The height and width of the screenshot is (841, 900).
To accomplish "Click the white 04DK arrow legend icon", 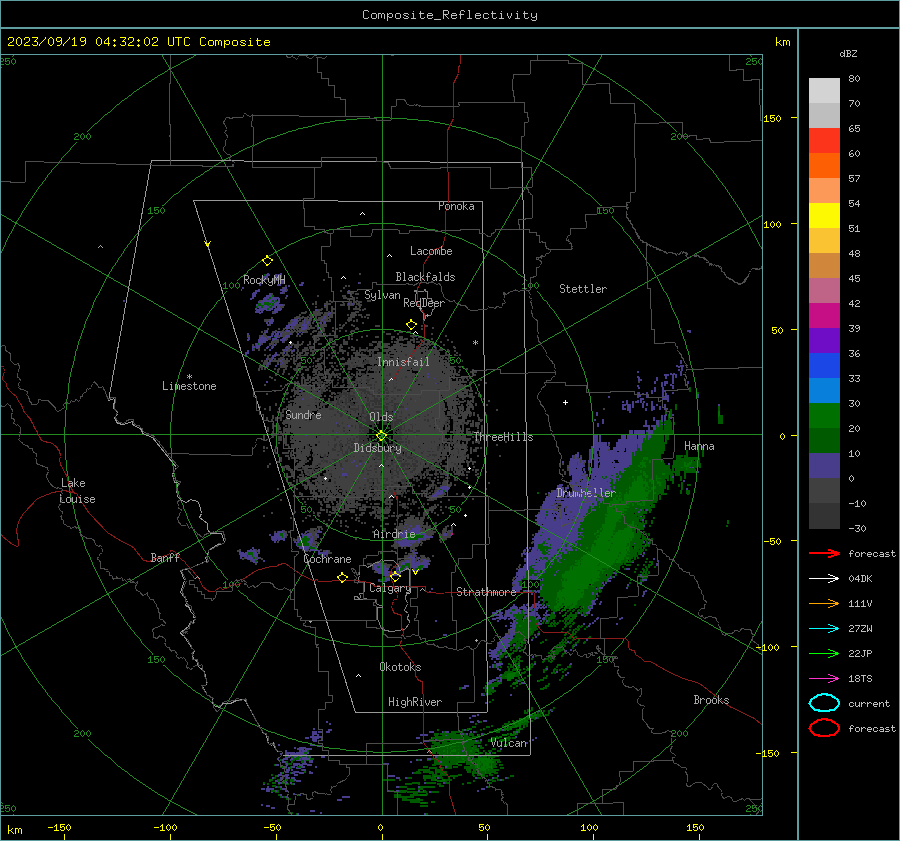I will tap(824, 578).
